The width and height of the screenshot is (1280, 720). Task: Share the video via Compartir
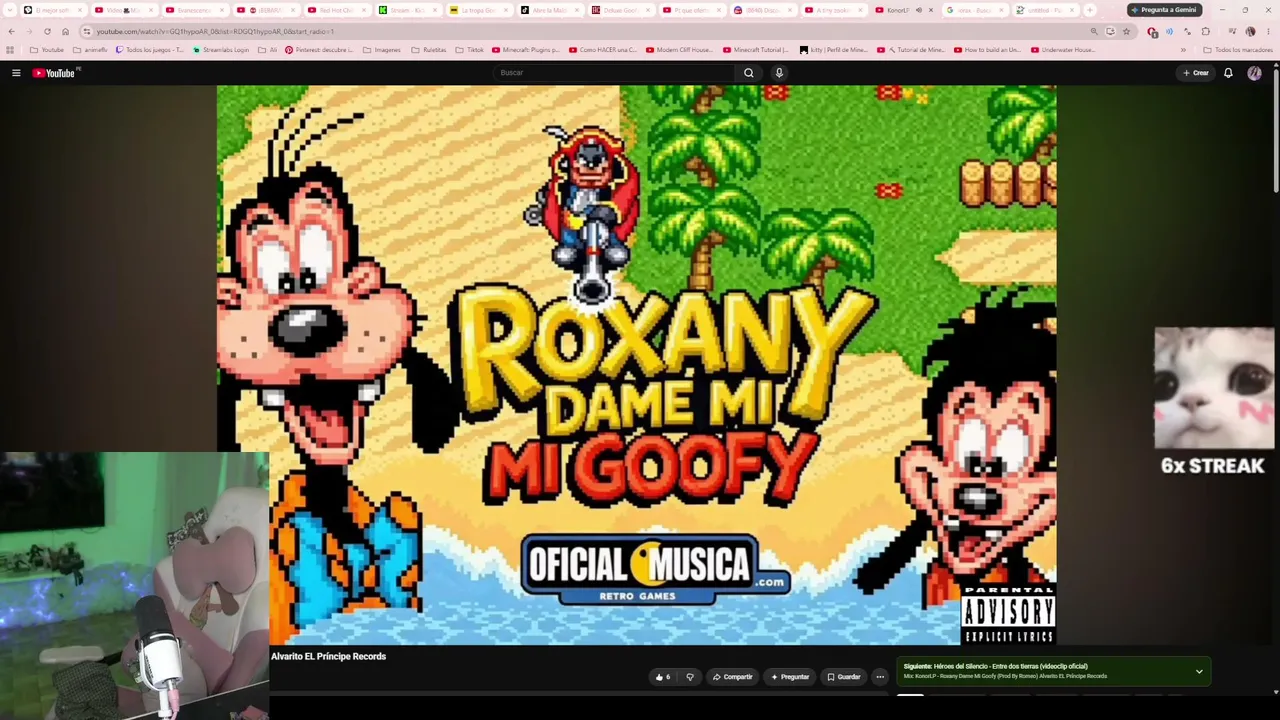coord(732,677)
